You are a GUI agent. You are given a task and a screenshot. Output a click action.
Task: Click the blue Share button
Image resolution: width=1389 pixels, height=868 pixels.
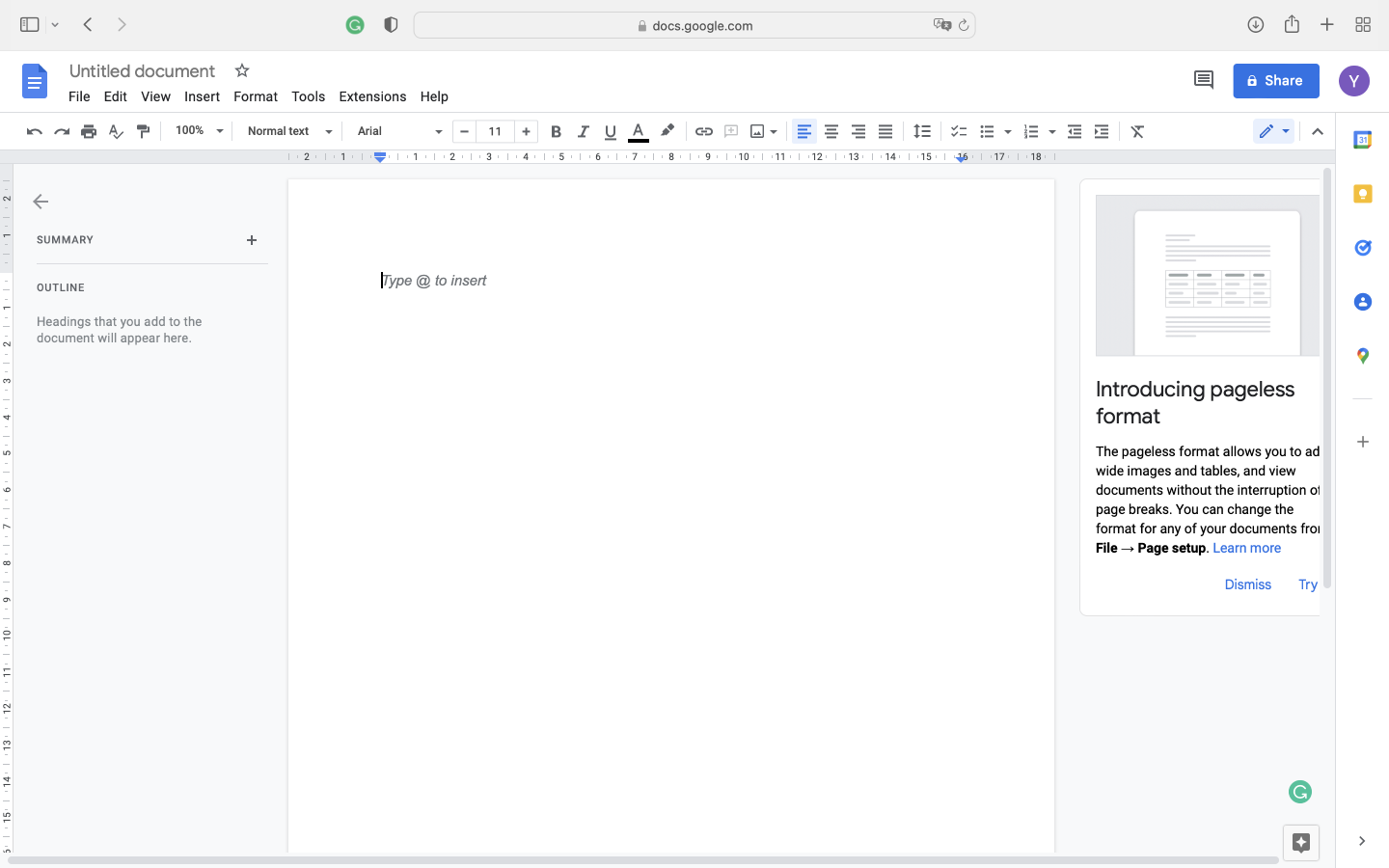pyautogui.click(x=1276, y=81)
